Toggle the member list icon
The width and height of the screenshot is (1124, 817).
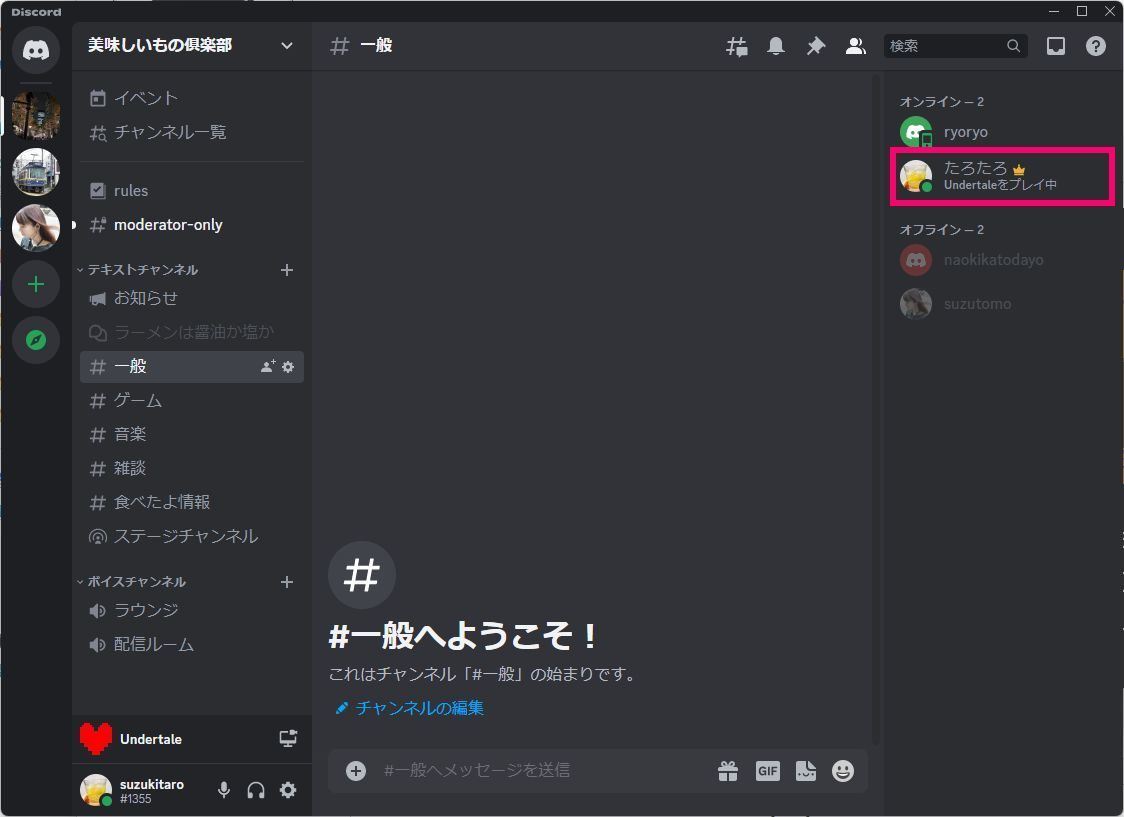tap(855, 47)
